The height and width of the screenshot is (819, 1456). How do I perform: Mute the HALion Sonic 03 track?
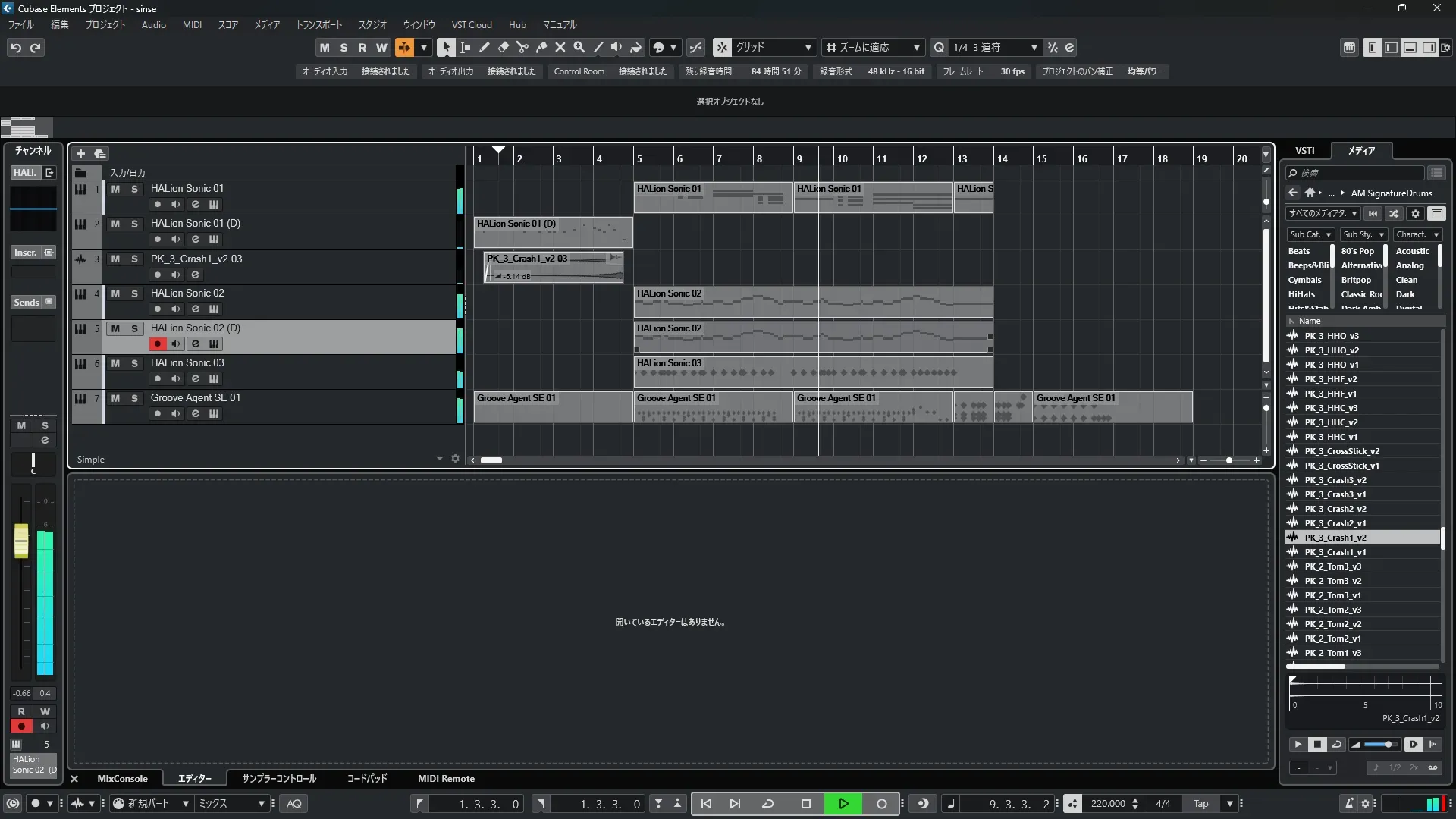(x=115, y=363)
